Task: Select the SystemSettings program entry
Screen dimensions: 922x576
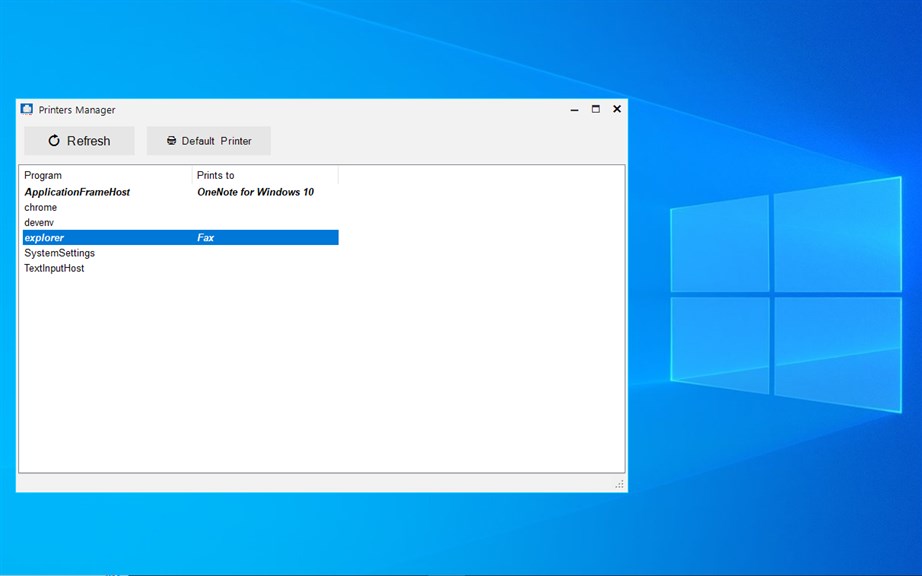Action: point(59,253)
